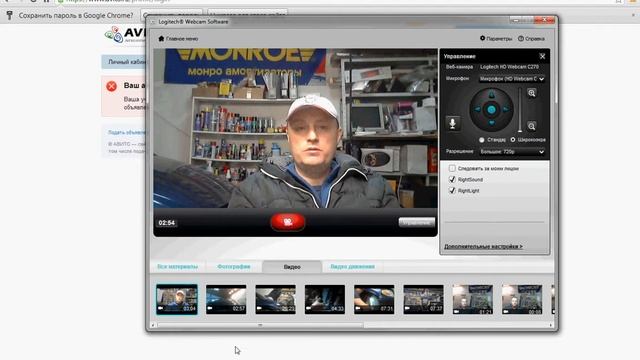
Task: Adjust the vertical zoom slider
Action: [x=520, y=110]
